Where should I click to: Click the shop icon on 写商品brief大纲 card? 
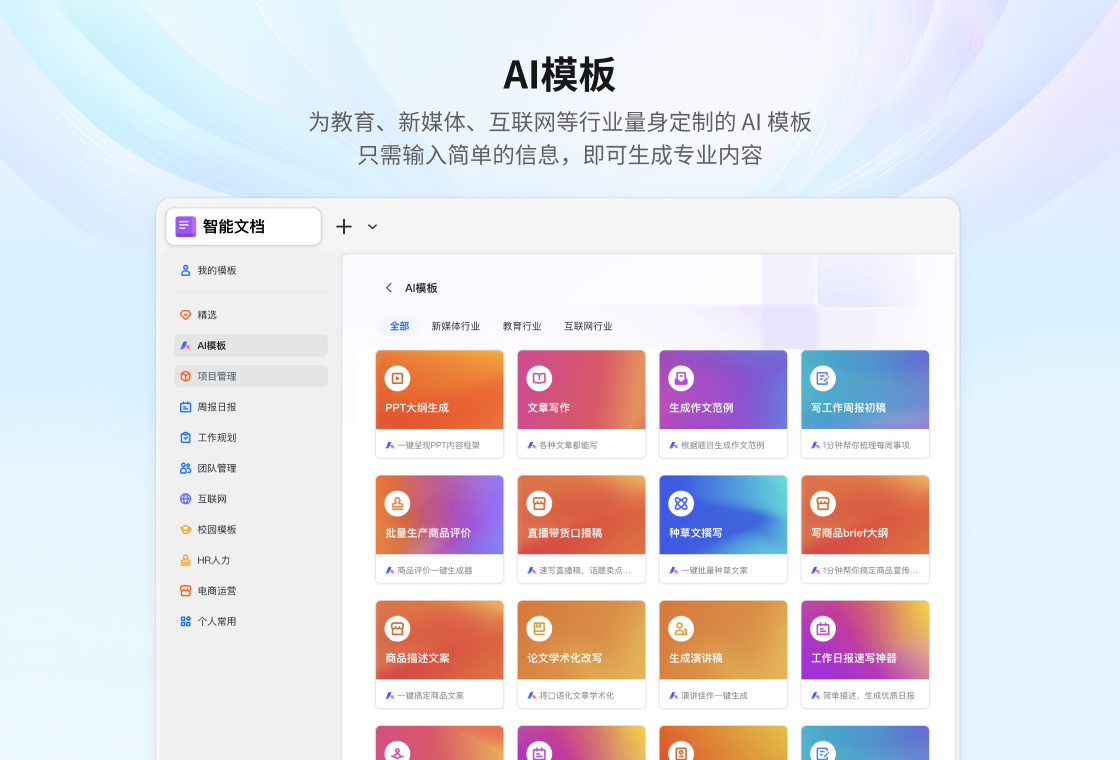pos(823,504)
